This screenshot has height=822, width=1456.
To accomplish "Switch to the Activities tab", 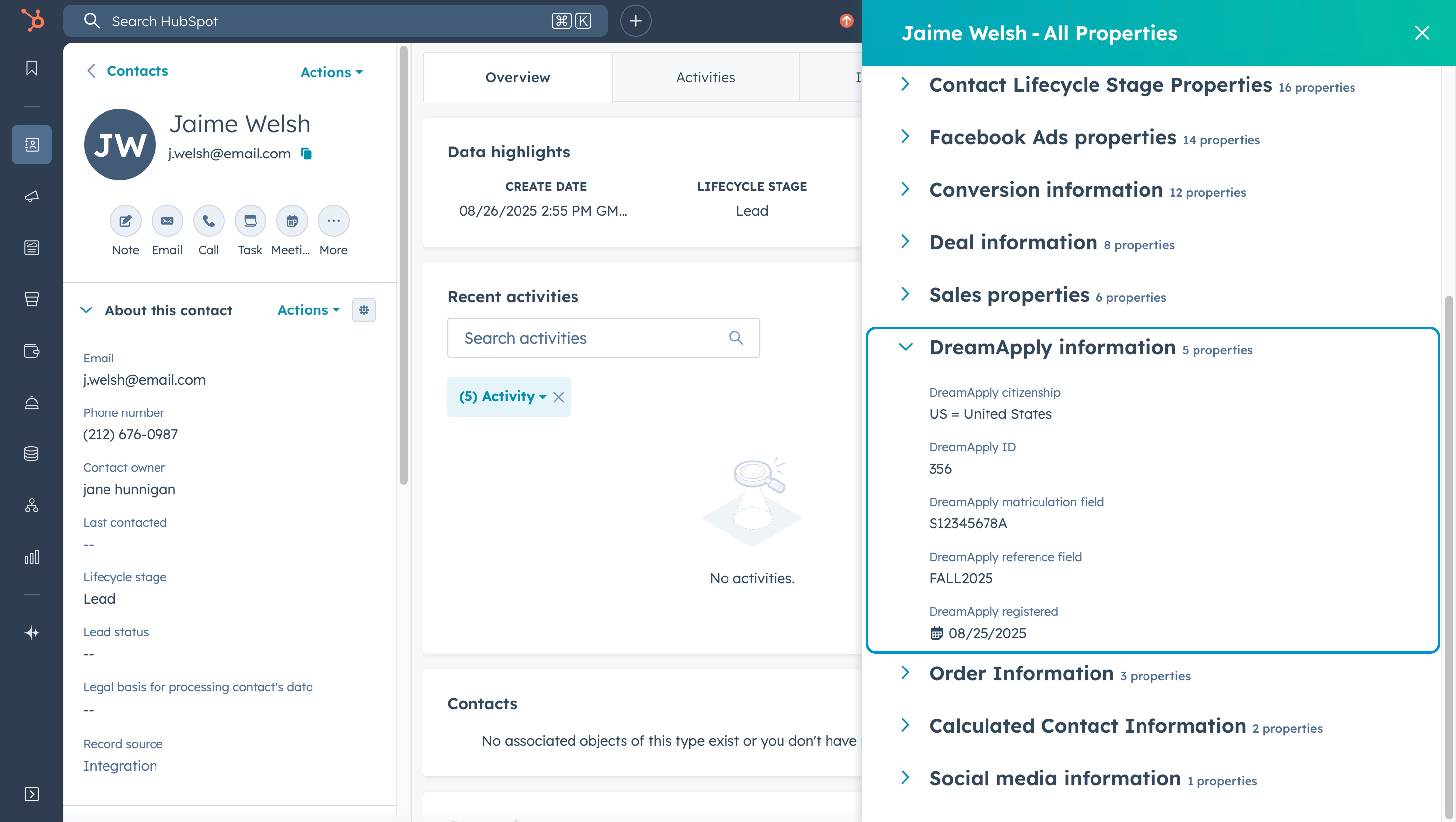I will [x=706, y=77].
